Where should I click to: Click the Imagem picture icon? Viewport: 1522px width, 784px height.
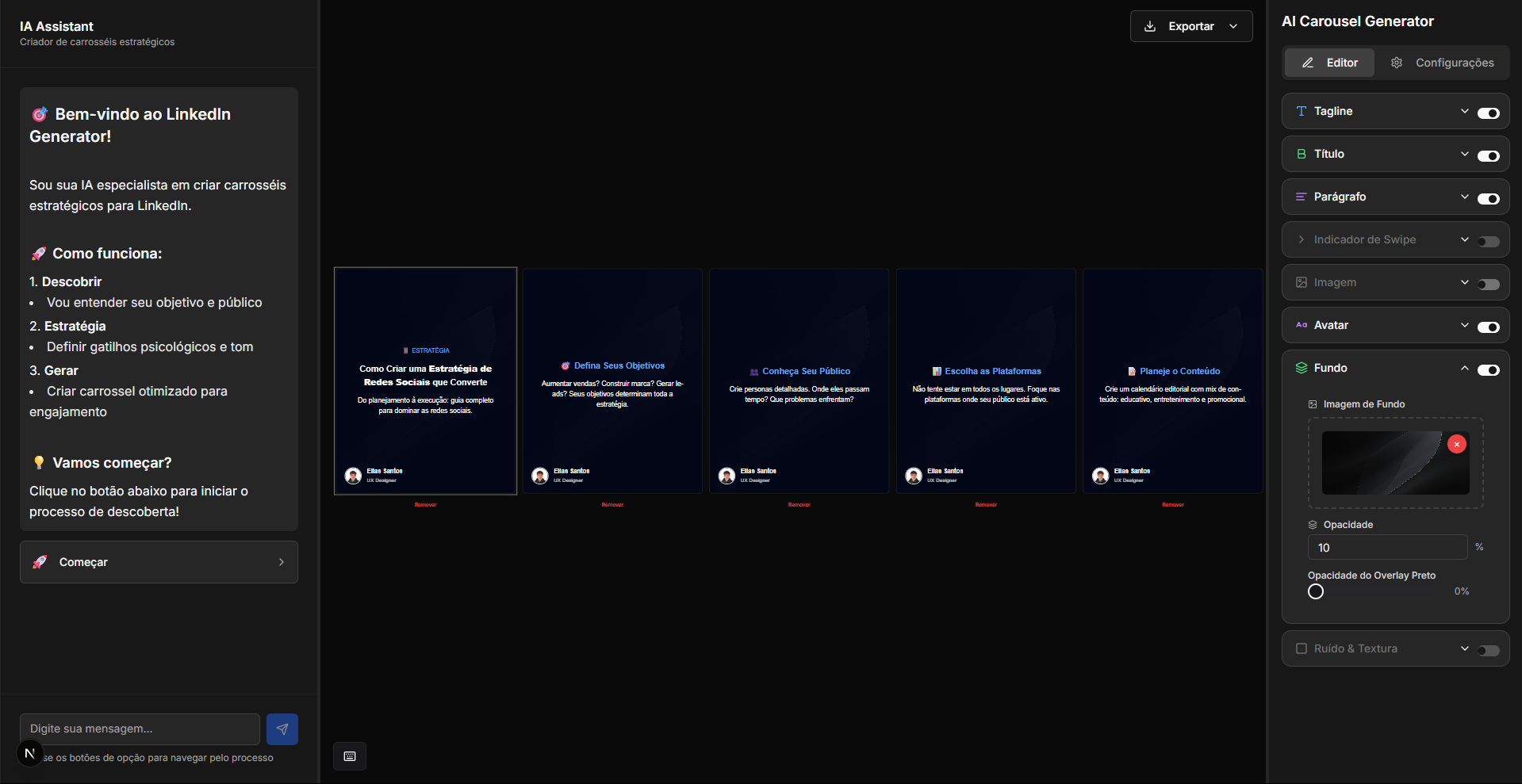tap(1302, 282)
